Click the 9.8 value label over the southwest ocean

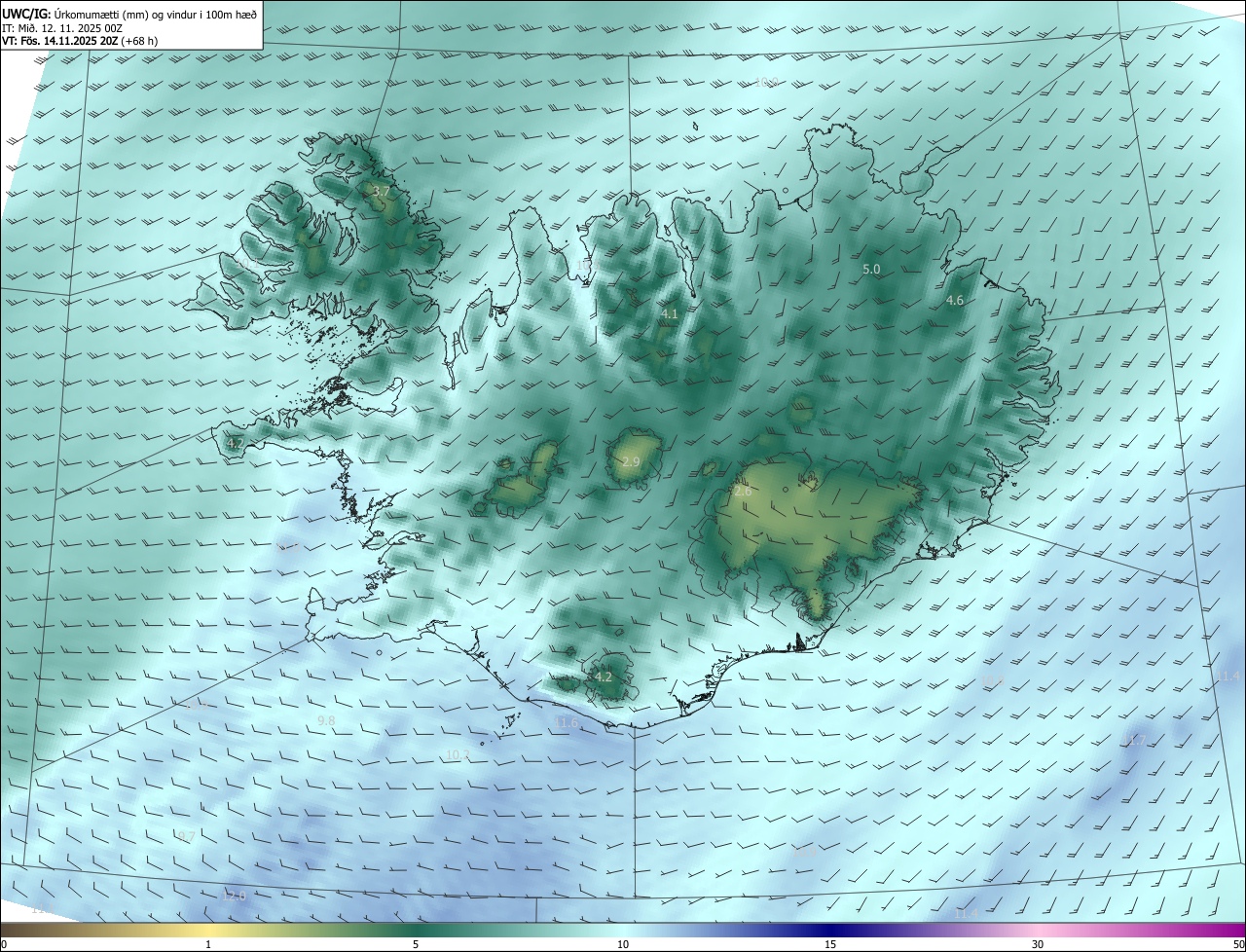click(x=326, y=720)
